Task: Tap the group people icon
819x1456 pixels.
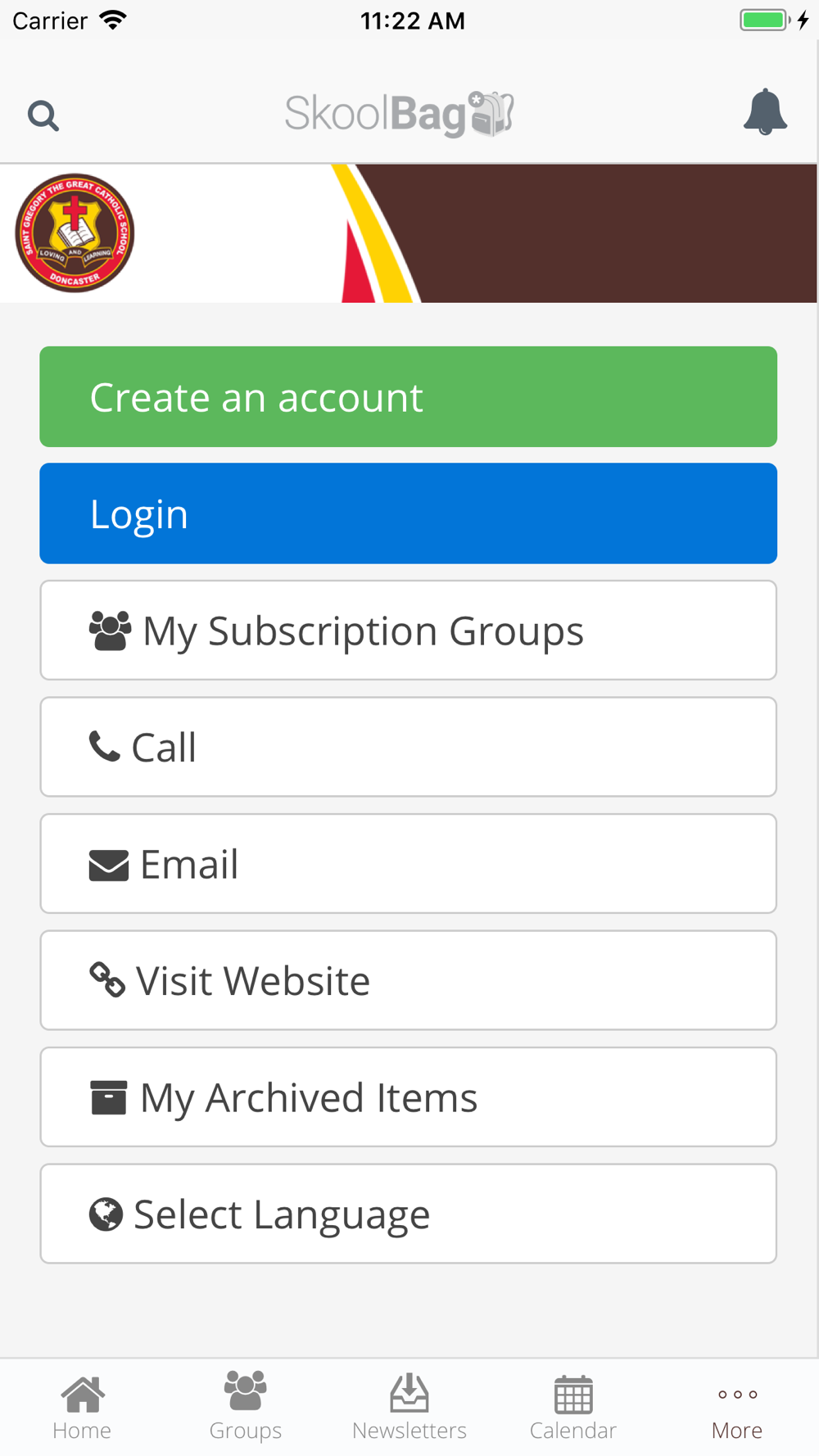Action: (110, 631)
